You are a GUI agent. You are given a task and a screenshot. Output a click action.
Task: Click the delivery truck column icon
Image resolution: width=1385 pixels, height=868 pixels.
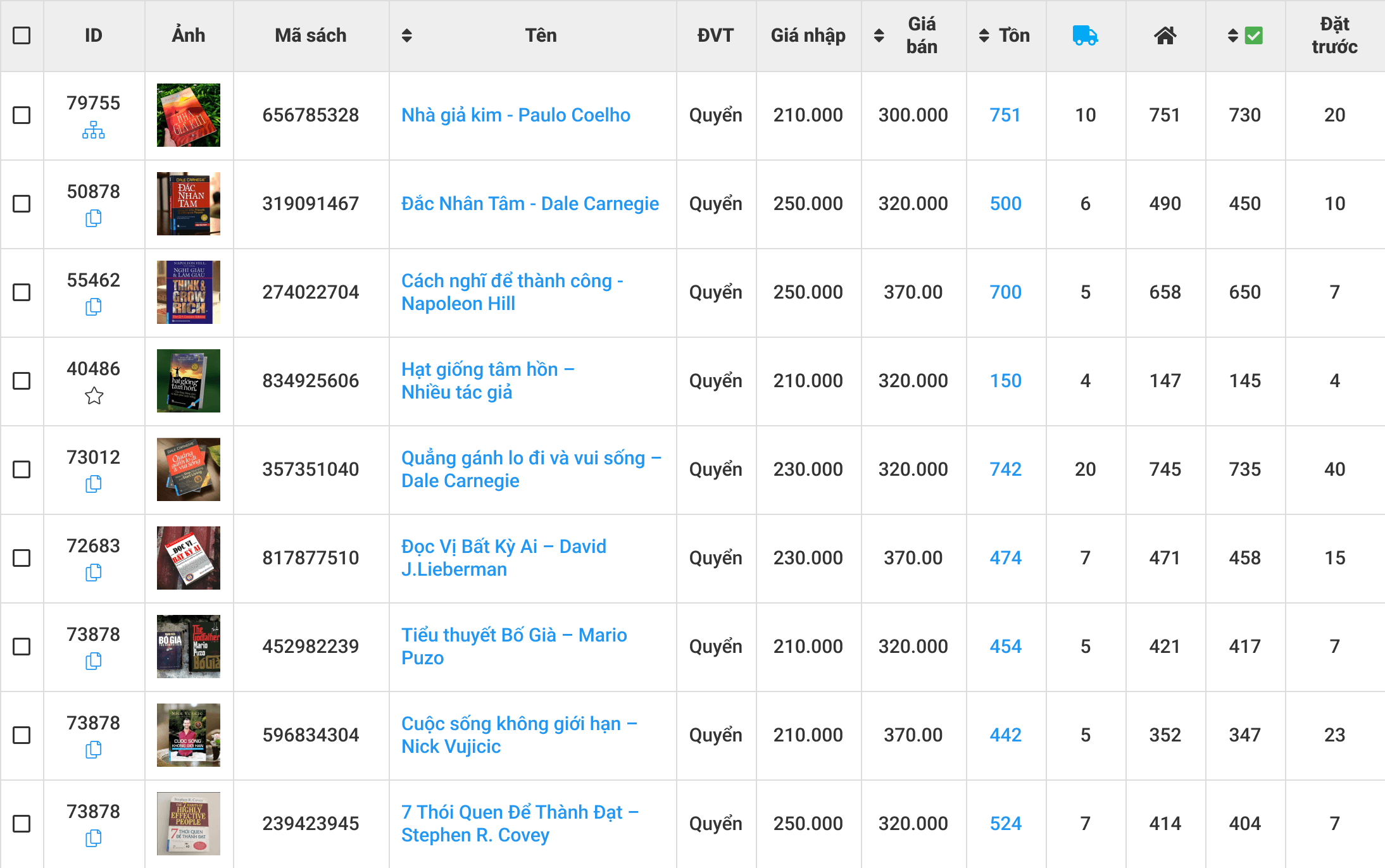[x=1085, y=35]
